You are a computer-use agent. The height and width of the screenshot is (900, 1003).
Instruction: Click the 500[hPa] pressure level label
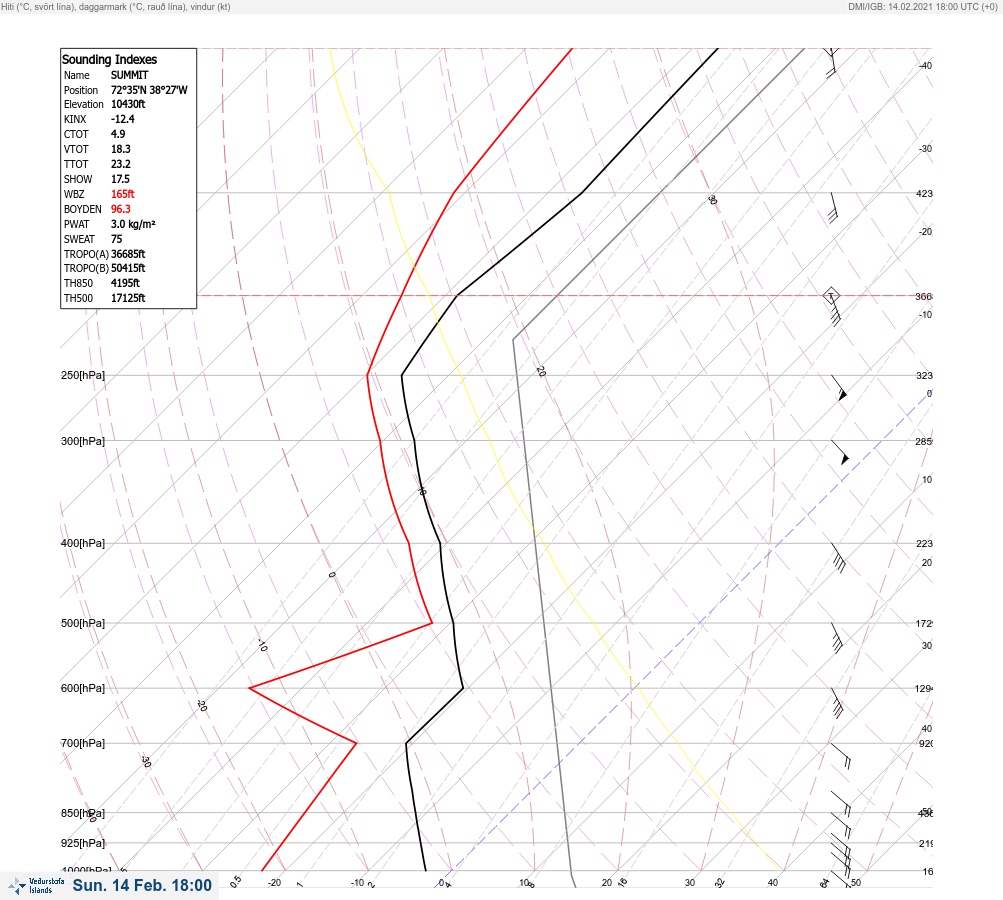83,623
